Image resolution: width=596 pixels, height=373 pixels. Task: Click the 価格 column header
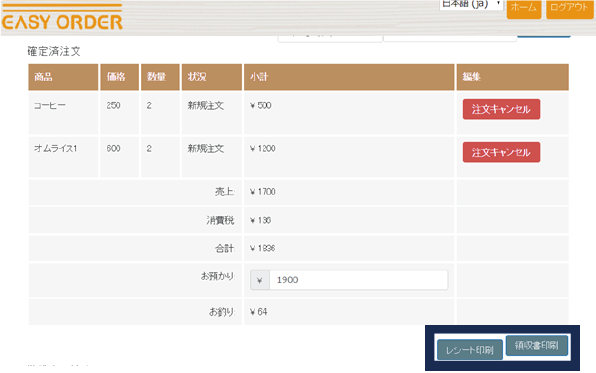point(119,77)
